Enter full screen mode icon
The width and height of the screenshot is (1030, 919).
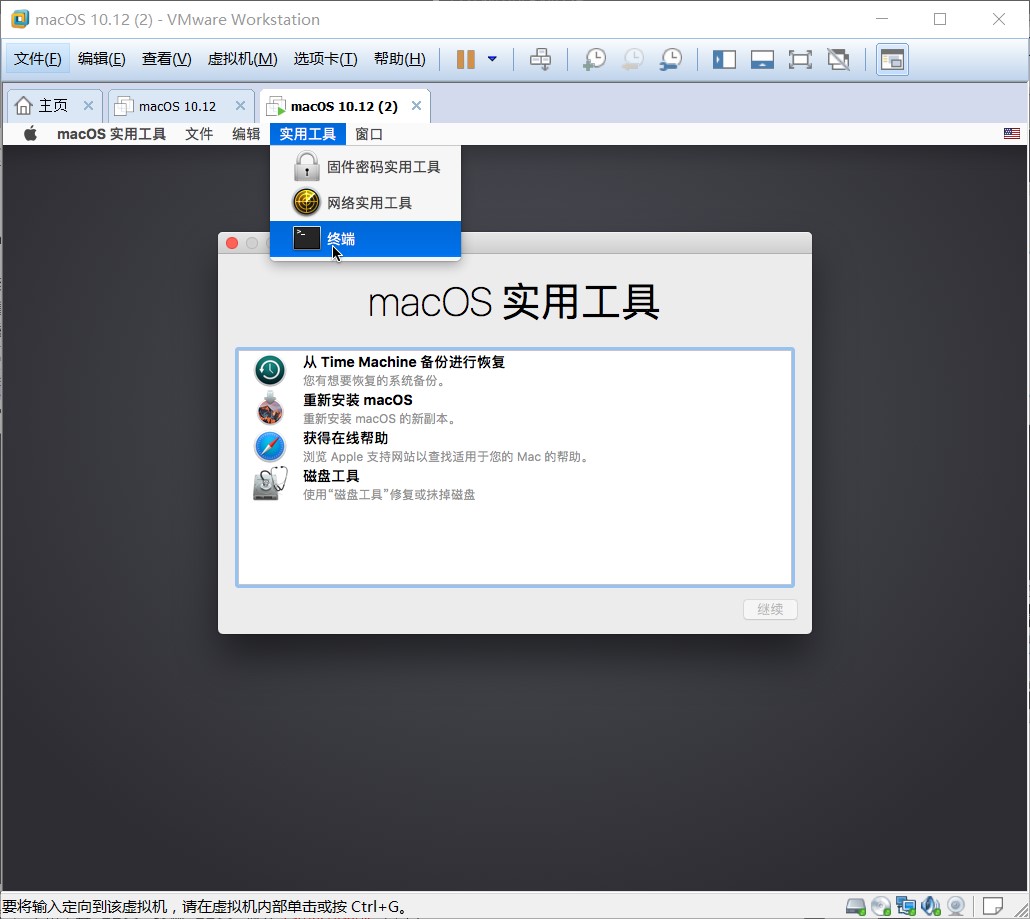800,60
